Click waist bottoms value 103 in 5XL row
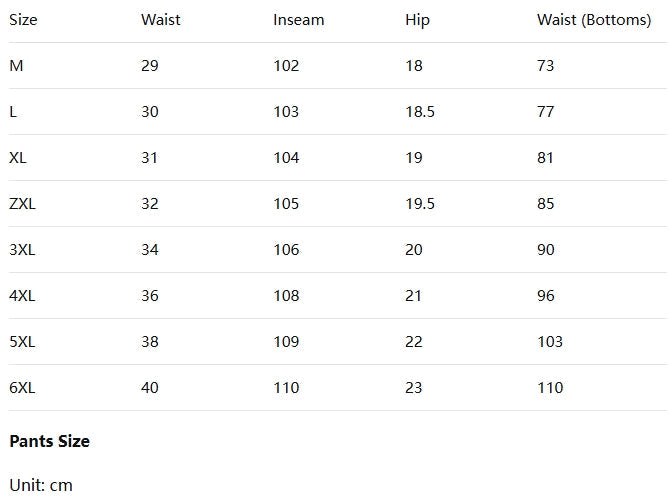669x500 pixels. click(550, 342)
